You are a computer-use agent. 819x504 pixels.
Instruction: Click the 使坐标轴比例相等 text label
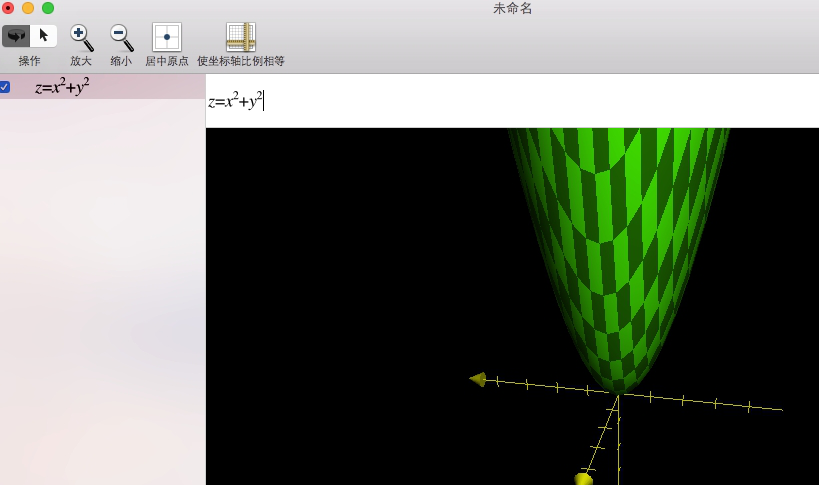[x=241, y=61]
